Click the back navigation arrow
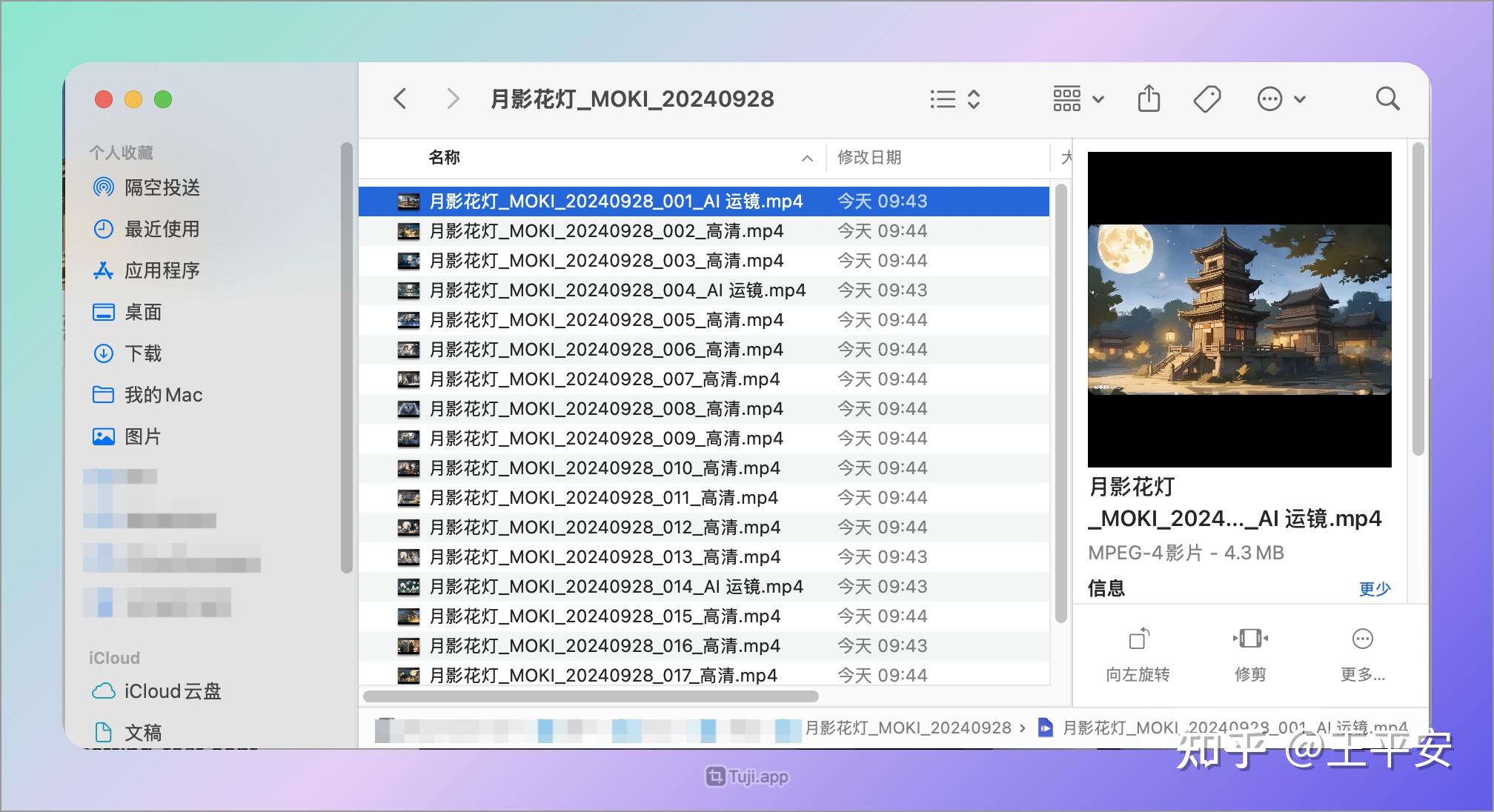 [x=400, y=99]
